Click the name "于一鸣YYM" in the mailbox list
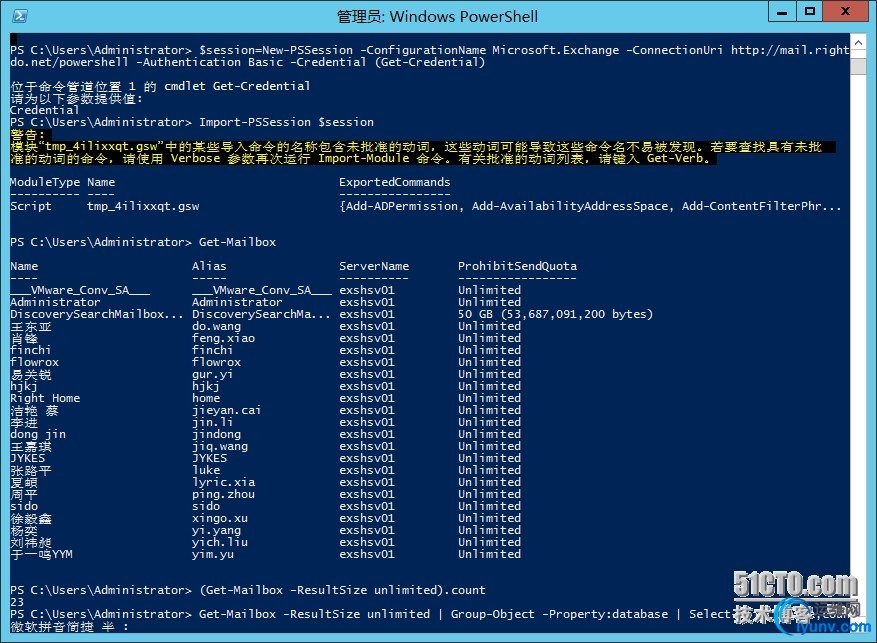The height and width of the screenshot is (643, 877). (41, 554)
